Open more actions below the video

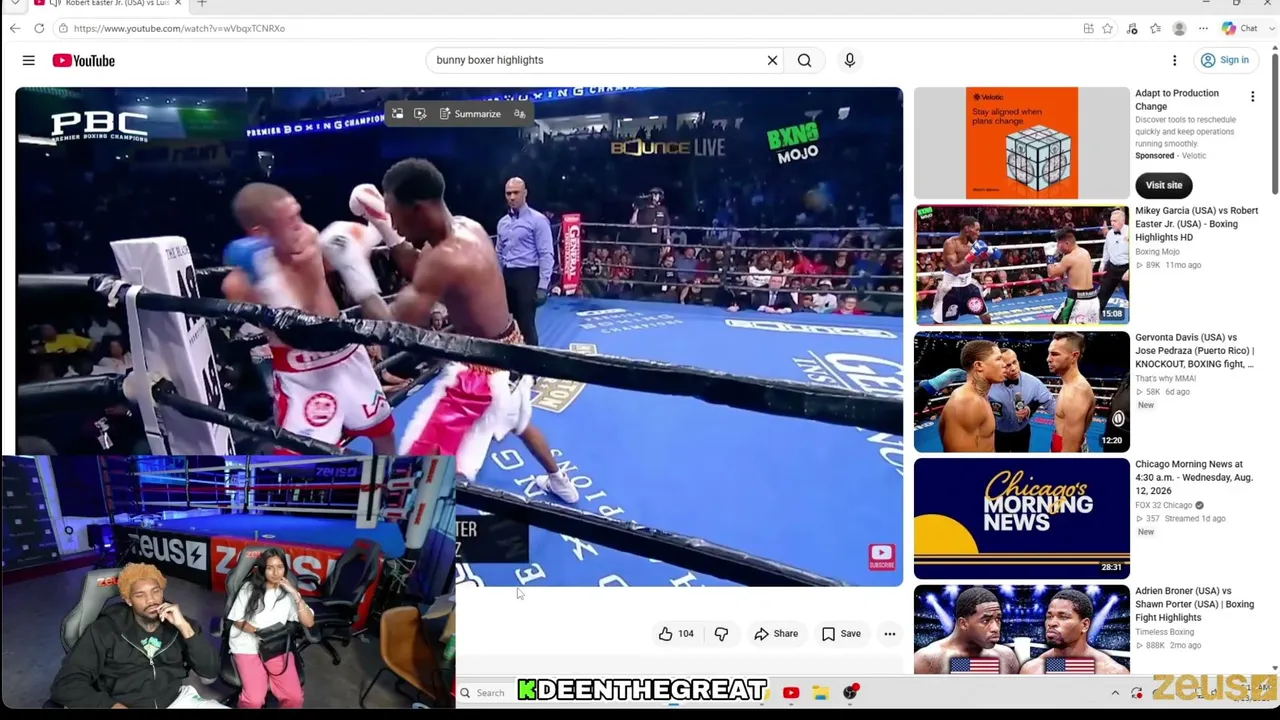coord(889,634)
